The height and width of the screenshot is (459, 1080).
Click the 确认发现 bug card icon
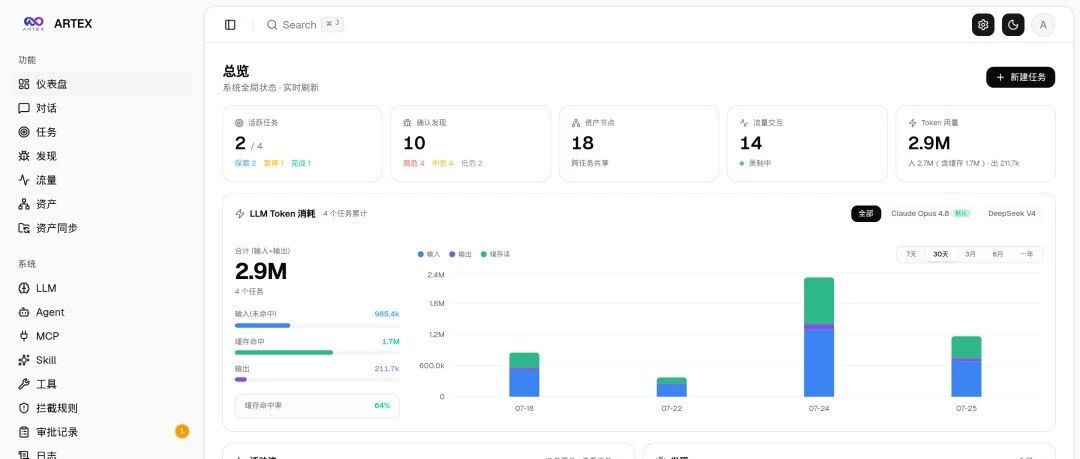[407, 123]
